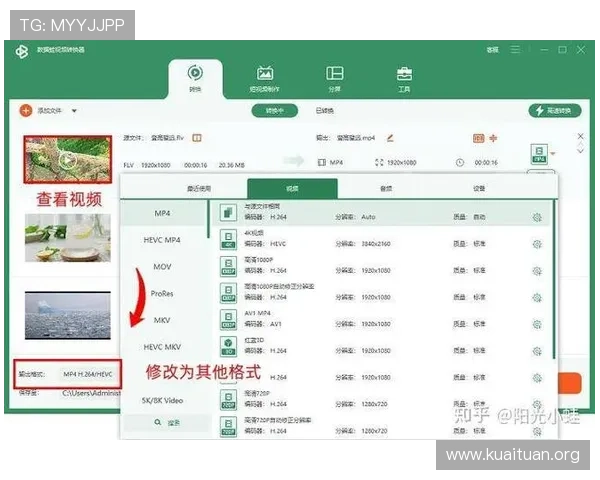Click the orange scissors cut icon
Image resolution: width=600 pixels, height=480 pixels.
pos(493,138)
